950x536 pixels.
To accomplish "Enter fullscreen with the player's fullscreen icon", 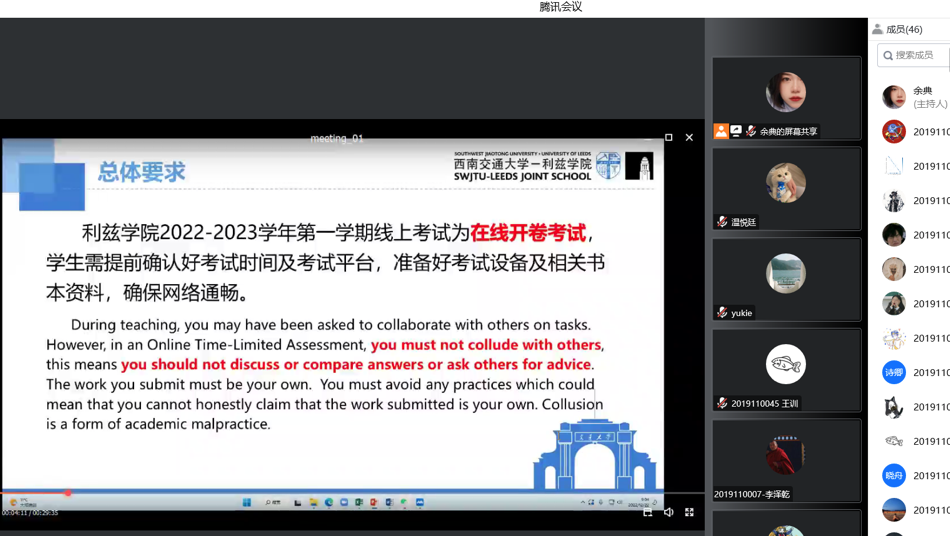I will tap(689, 512).
